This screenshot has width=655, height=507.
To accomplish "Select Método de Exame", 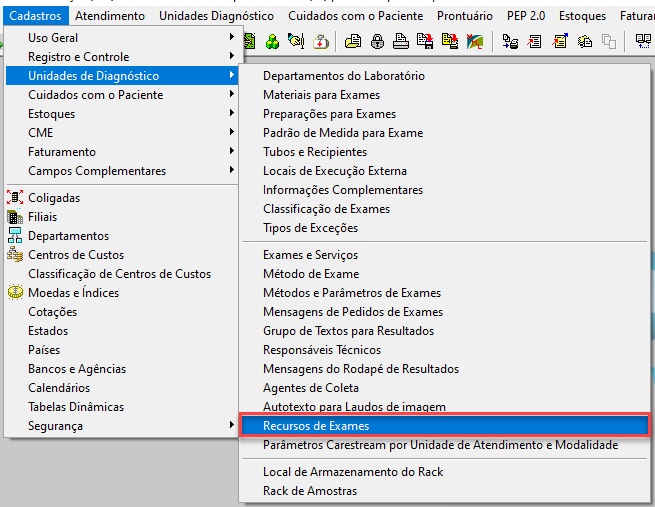I will pyautogui.click(x=445, y=274).
